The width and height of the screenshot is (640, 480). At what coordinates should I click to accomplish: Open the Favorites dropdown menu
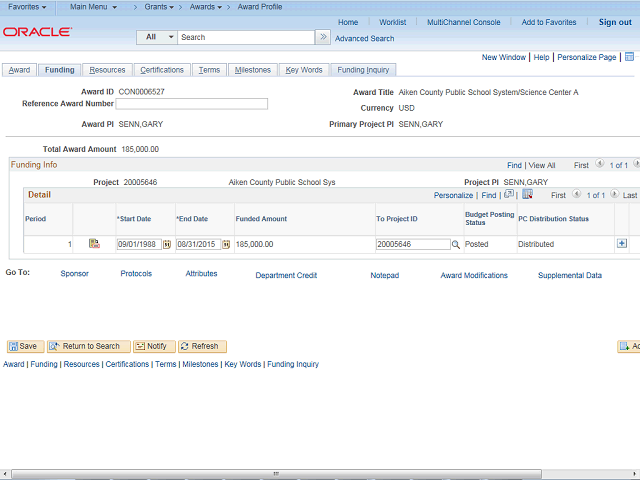point(27,7)
